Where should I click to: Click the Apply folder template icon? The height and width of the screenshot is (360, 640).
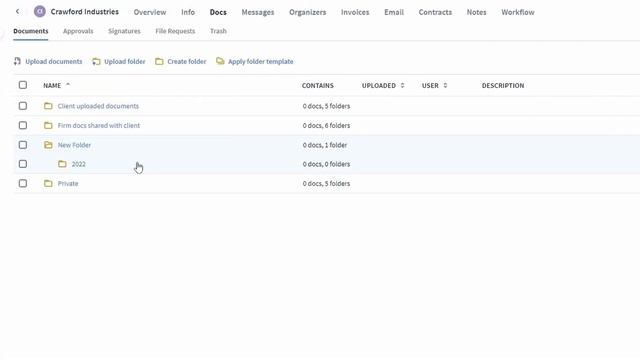[x=220, y=61]
